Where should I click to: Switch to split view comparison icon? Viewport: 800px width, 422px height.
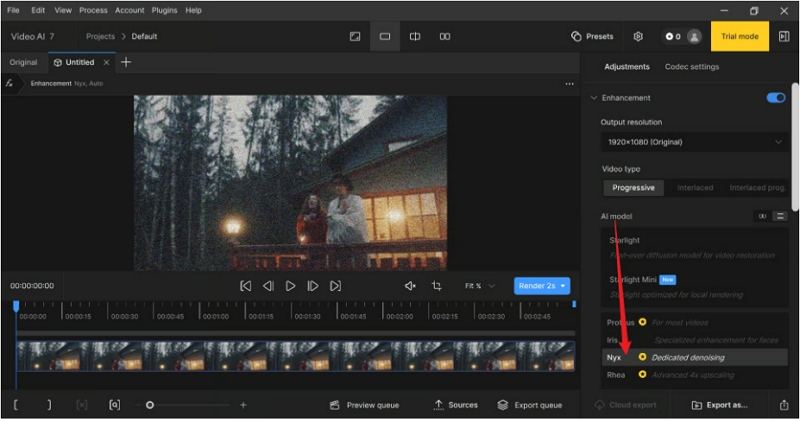414,37
